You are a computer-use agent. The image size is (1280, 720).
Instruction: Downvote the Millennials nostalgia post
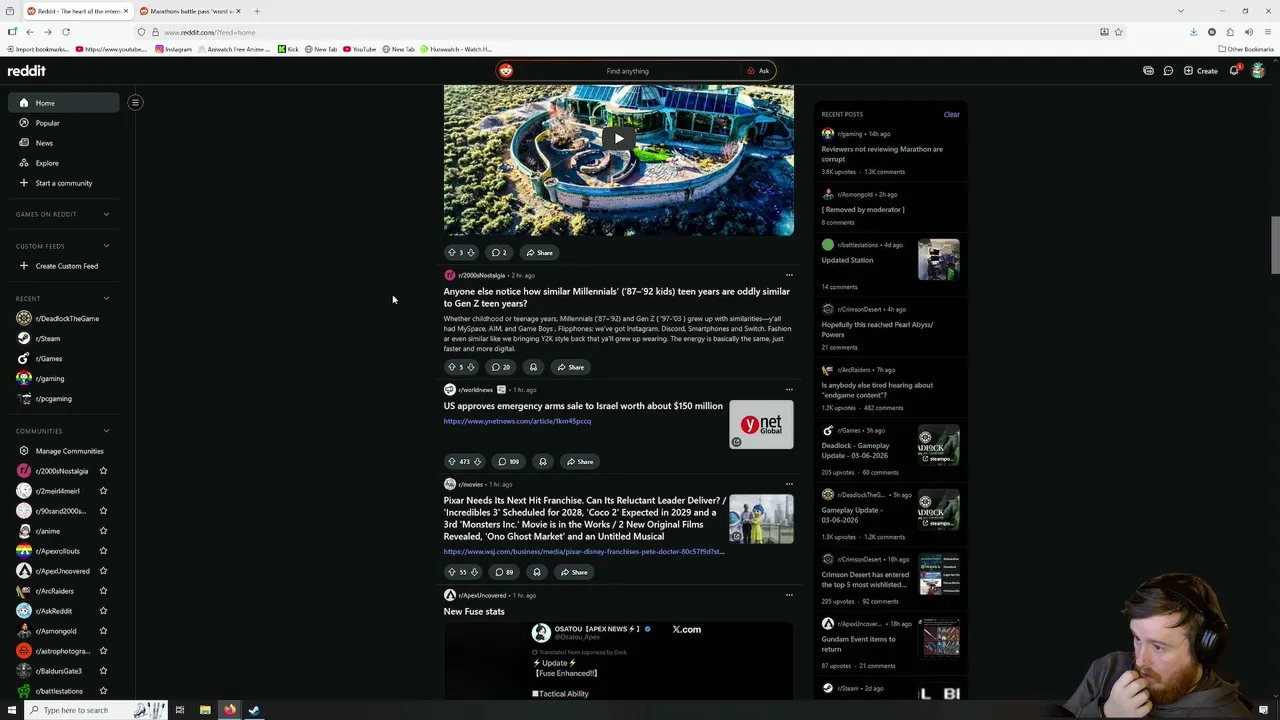[471, 367]
